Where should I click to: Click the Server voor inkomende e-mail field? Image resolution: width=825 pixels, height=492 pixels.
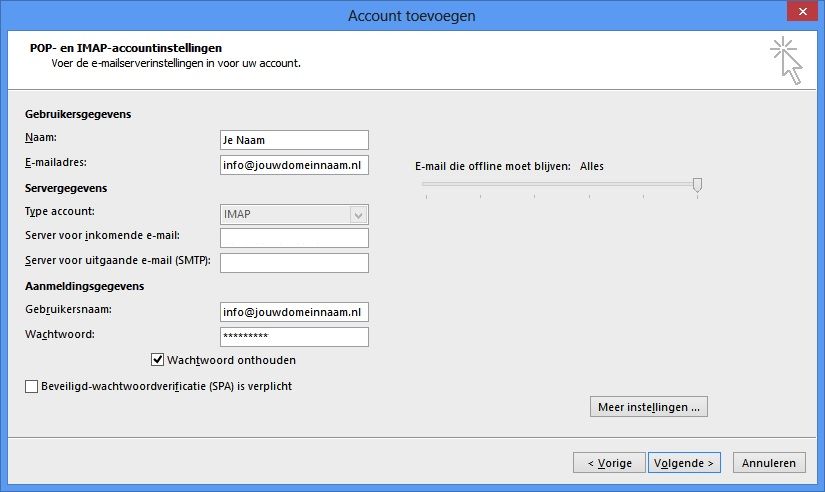point(294,238)
